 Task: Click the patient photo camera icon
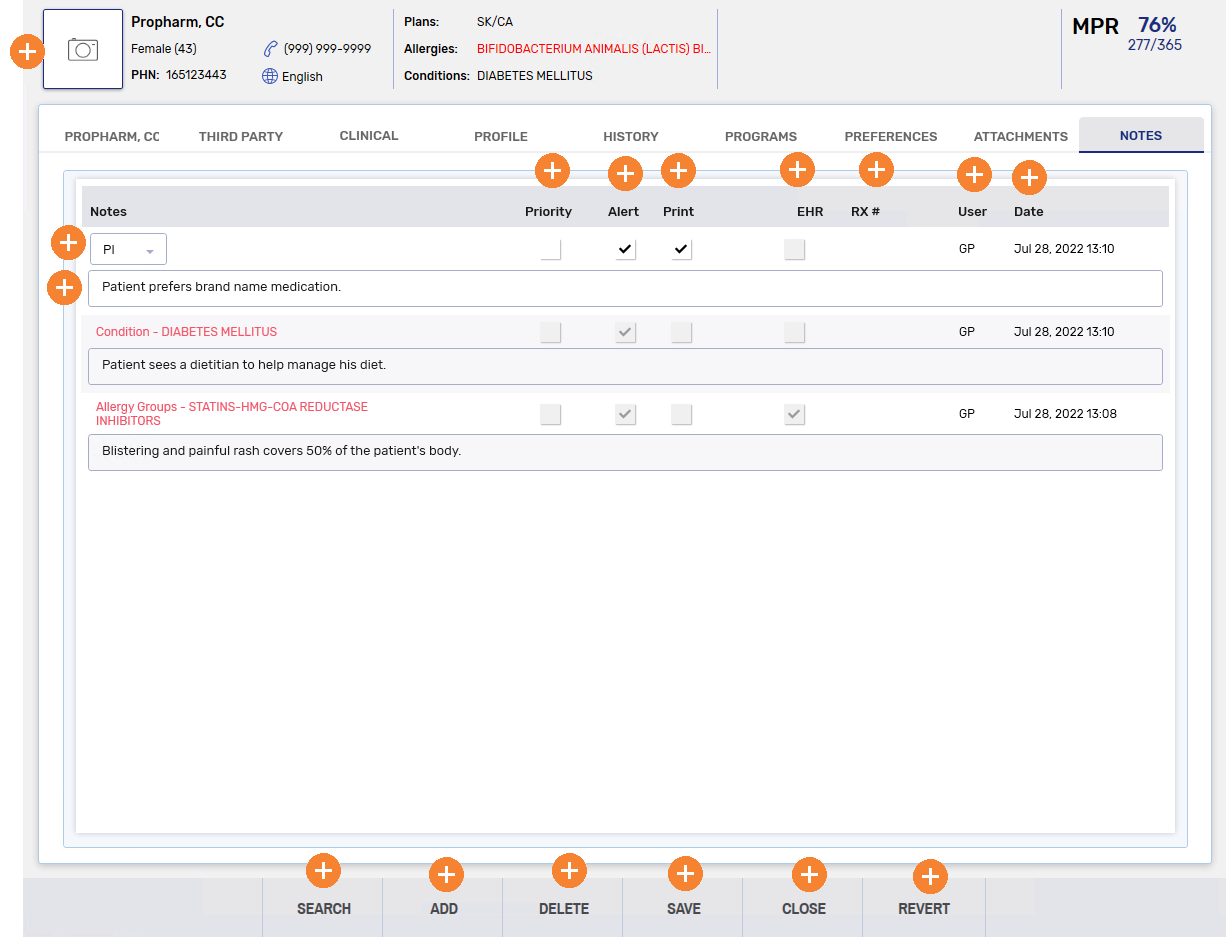pos(83,50)
